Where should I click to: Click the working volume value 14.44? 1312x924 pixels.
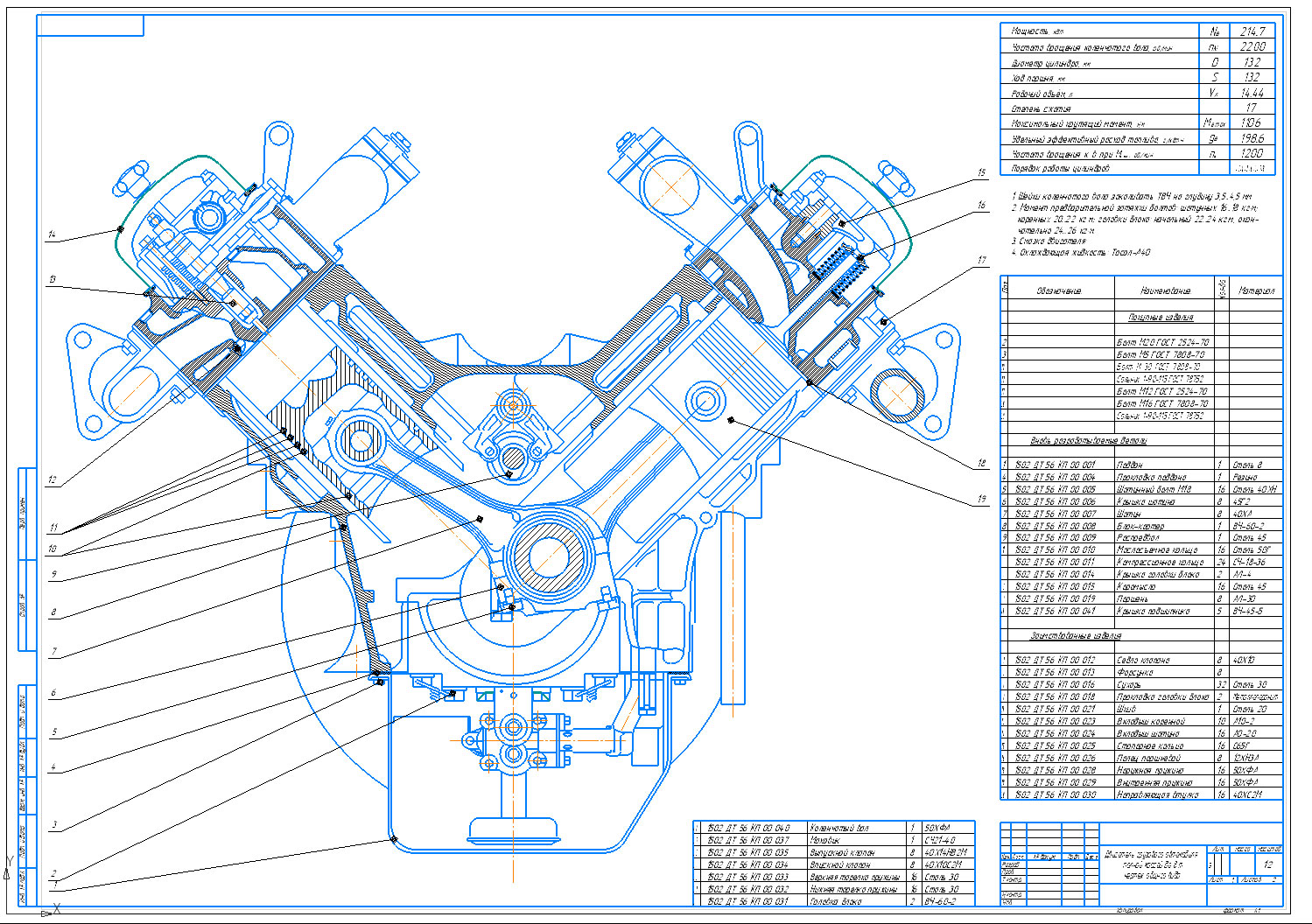(1252, 93)
